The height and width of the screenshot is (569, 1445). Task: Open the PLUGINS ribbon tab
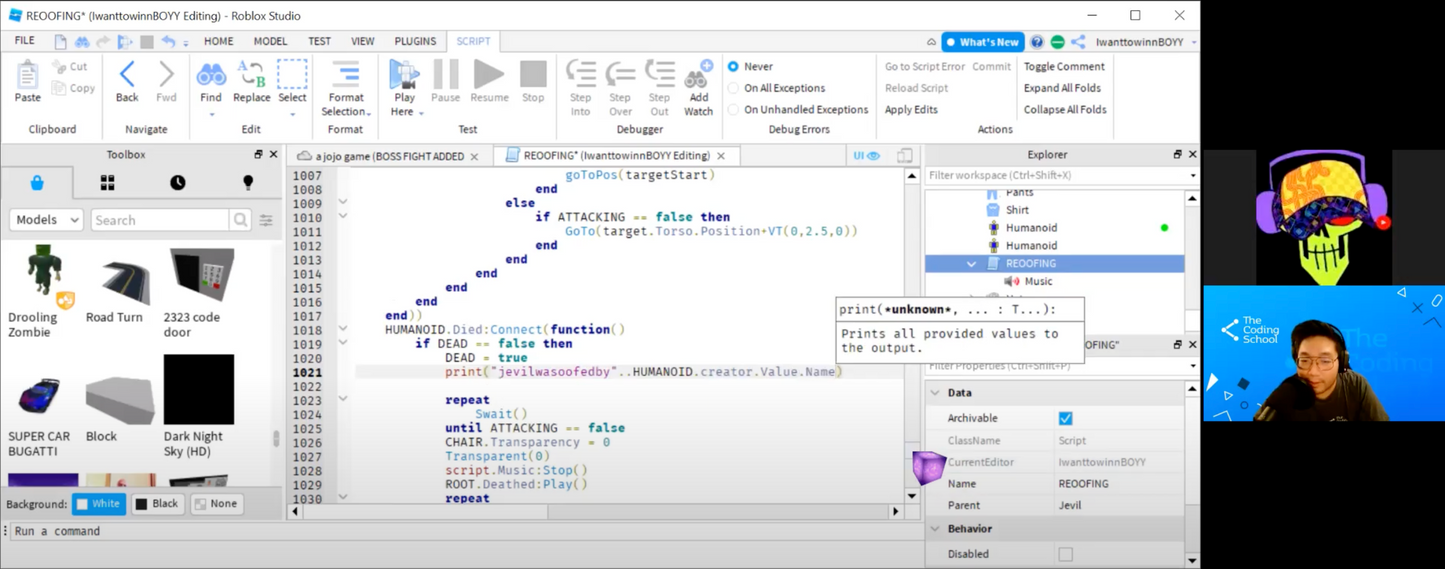[415, 41]
